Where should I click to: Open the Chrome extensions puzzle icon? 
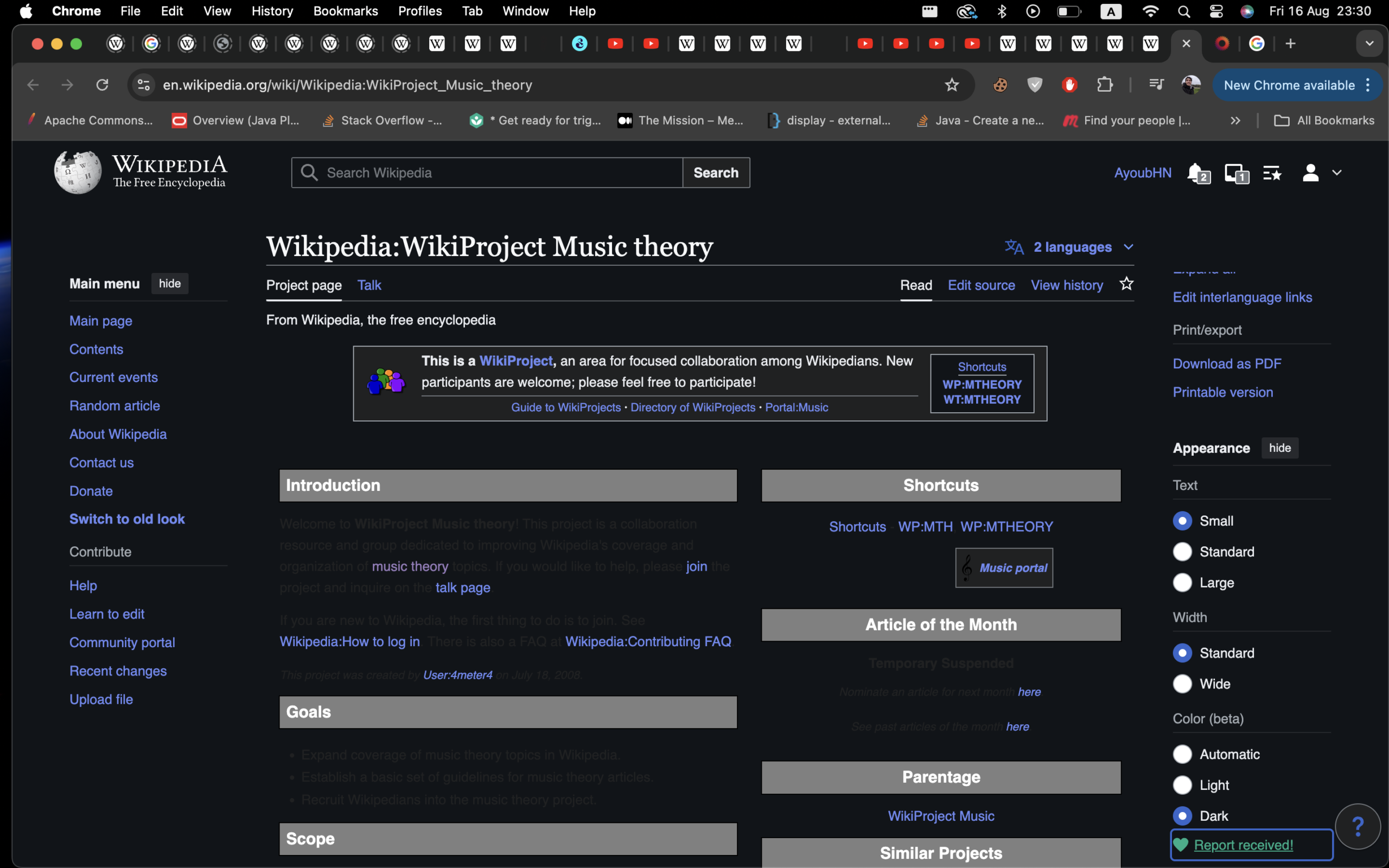point(1104,85)
